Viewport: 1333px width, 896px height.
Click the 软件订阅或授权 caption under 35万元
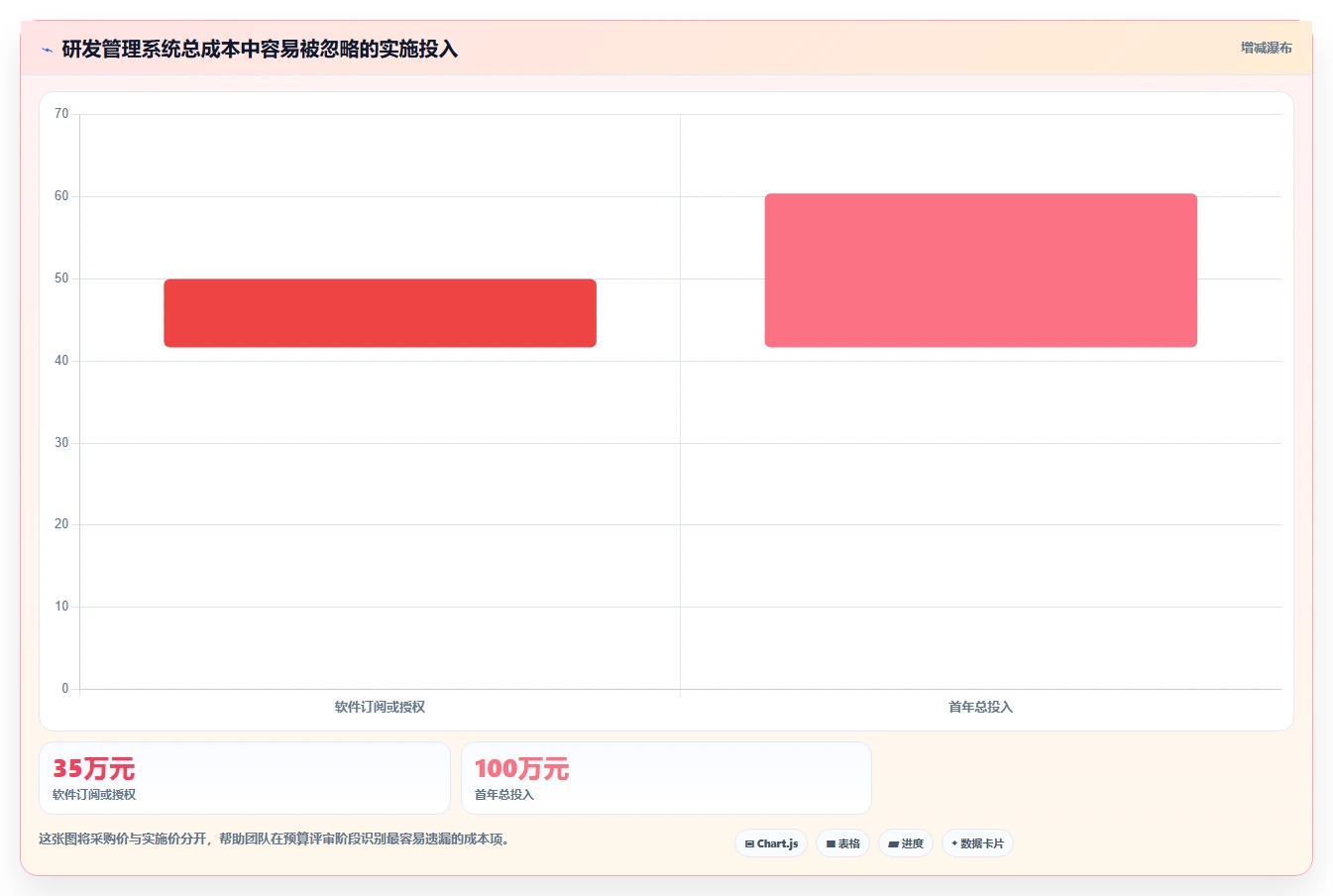94,795
